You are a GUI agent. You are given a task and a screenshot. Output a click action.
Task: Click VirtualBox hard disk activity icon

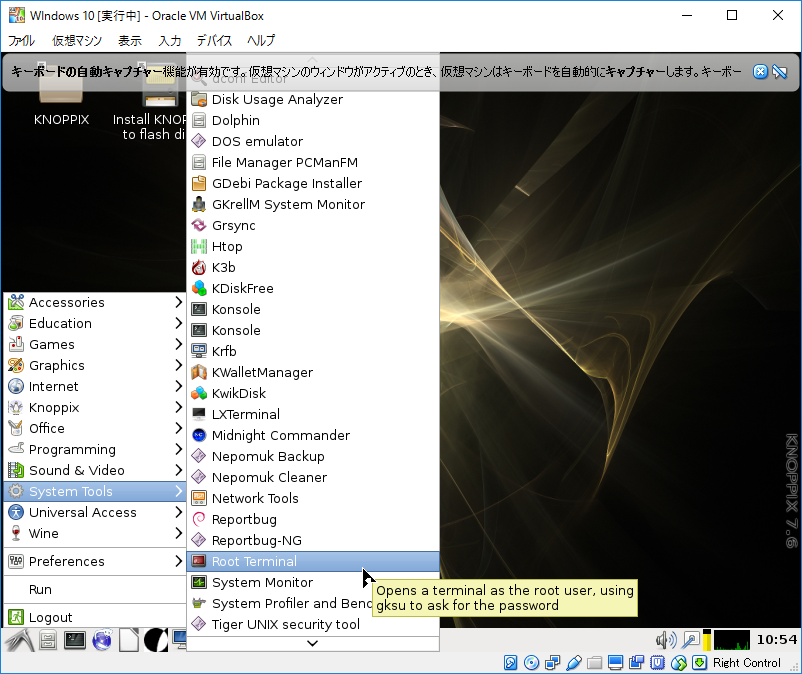[510, 663]
